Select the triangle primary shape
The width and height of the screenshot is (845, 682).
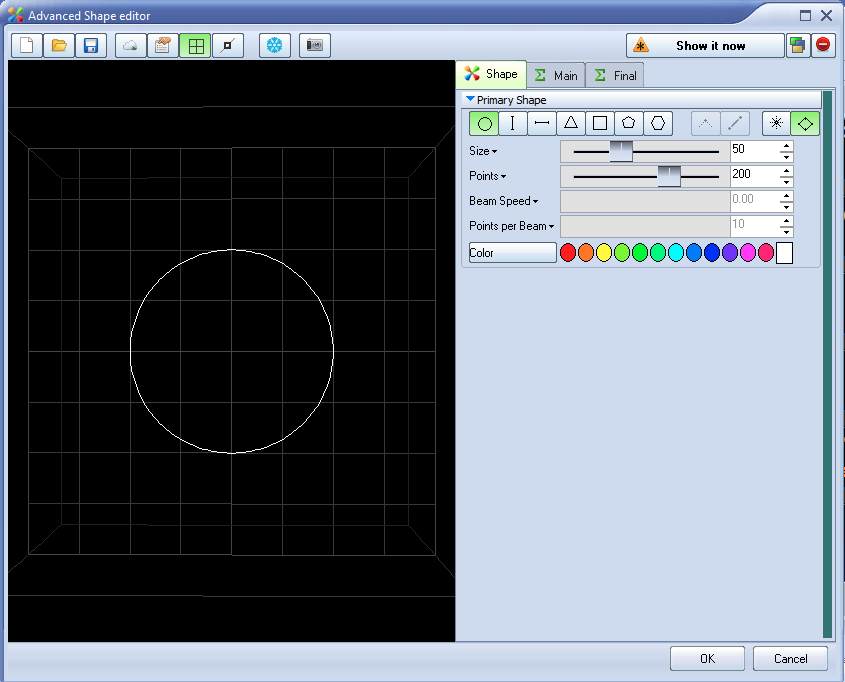pos(570,123)
